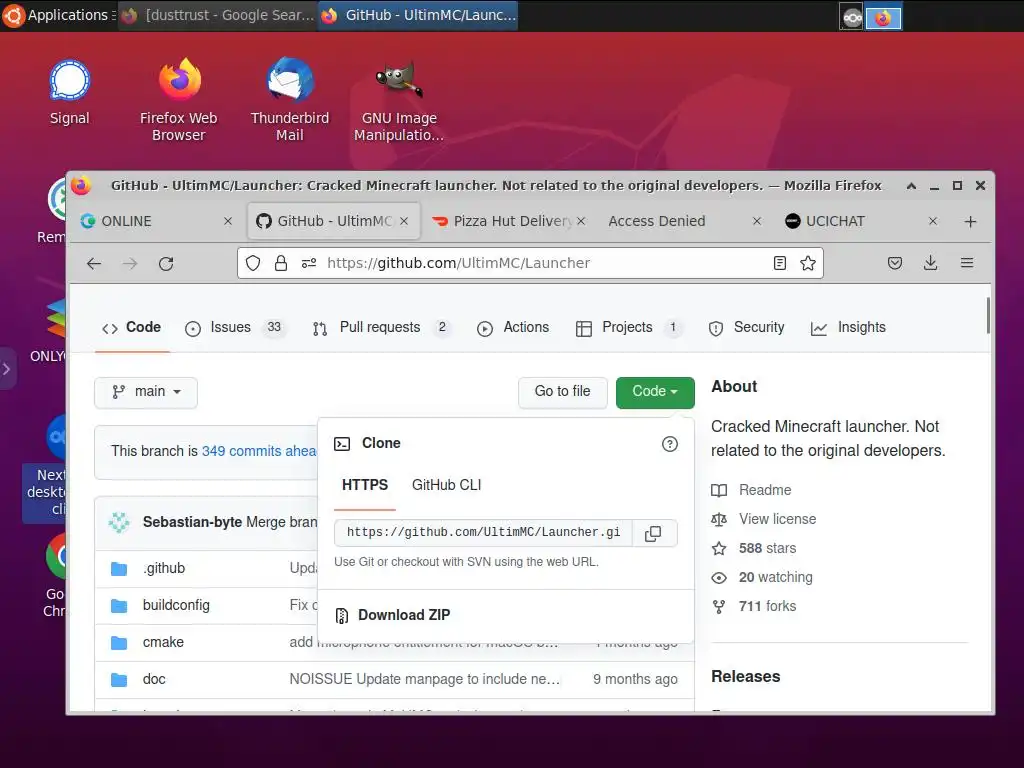Open the Security tab

click(746, 327)
